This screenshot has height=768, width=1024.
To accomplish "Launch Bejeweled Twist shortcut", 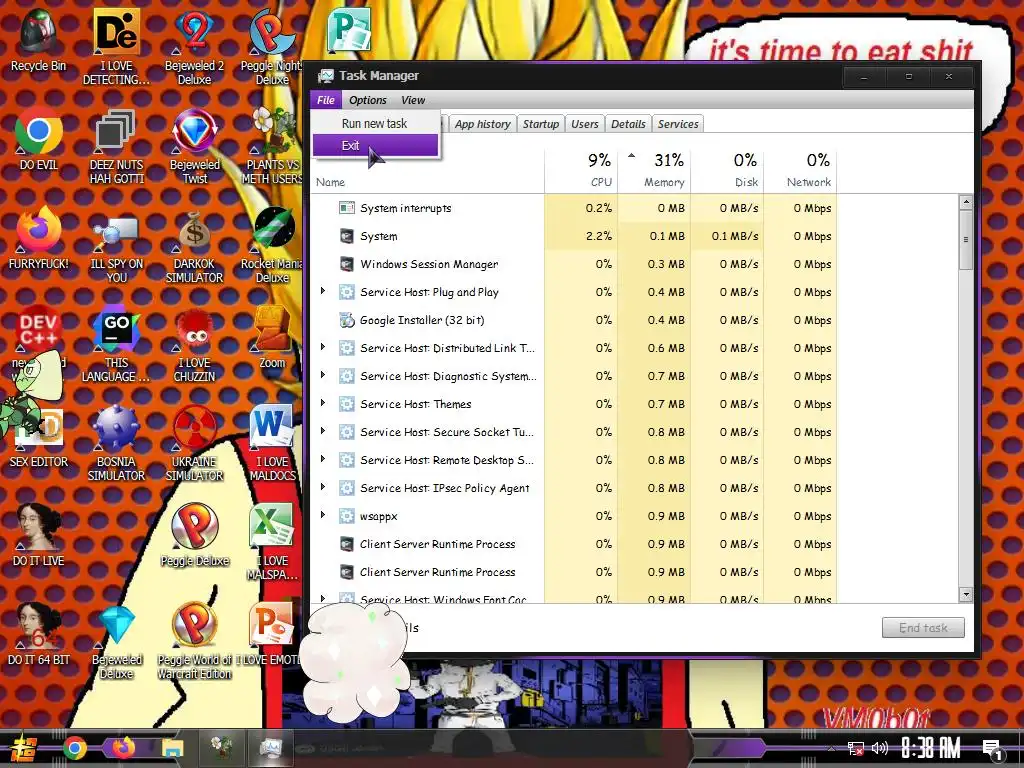I will click(194, 146).
